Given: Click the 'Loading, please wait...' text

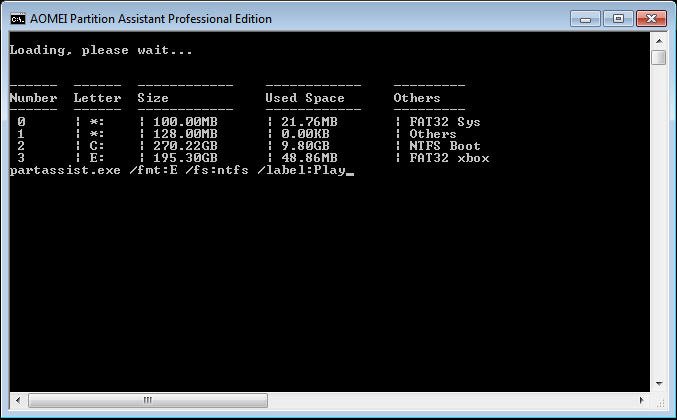Looking at the screenshot, I should (x=101, y=51).
